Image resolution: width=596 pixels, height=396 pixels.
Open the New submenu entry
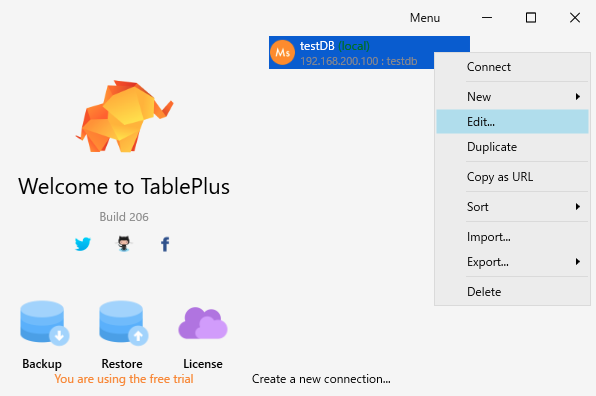(x=512, y=97)
